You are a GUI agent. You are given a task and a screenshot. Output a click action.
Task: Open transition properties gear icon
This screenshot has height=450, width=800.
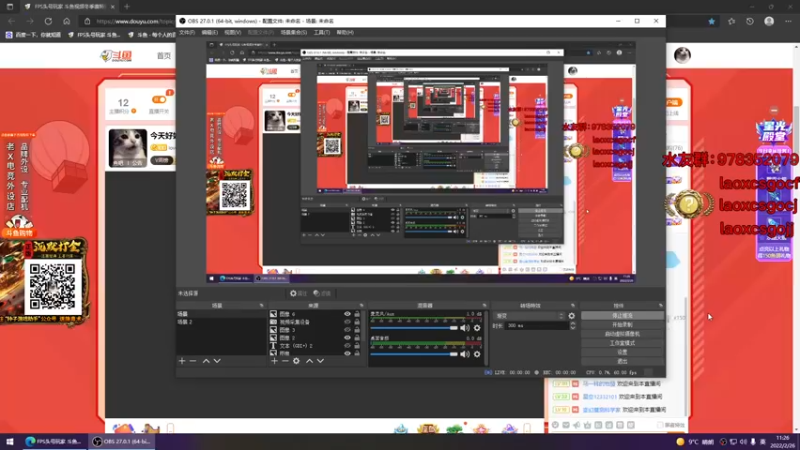[x=571, y=316]
